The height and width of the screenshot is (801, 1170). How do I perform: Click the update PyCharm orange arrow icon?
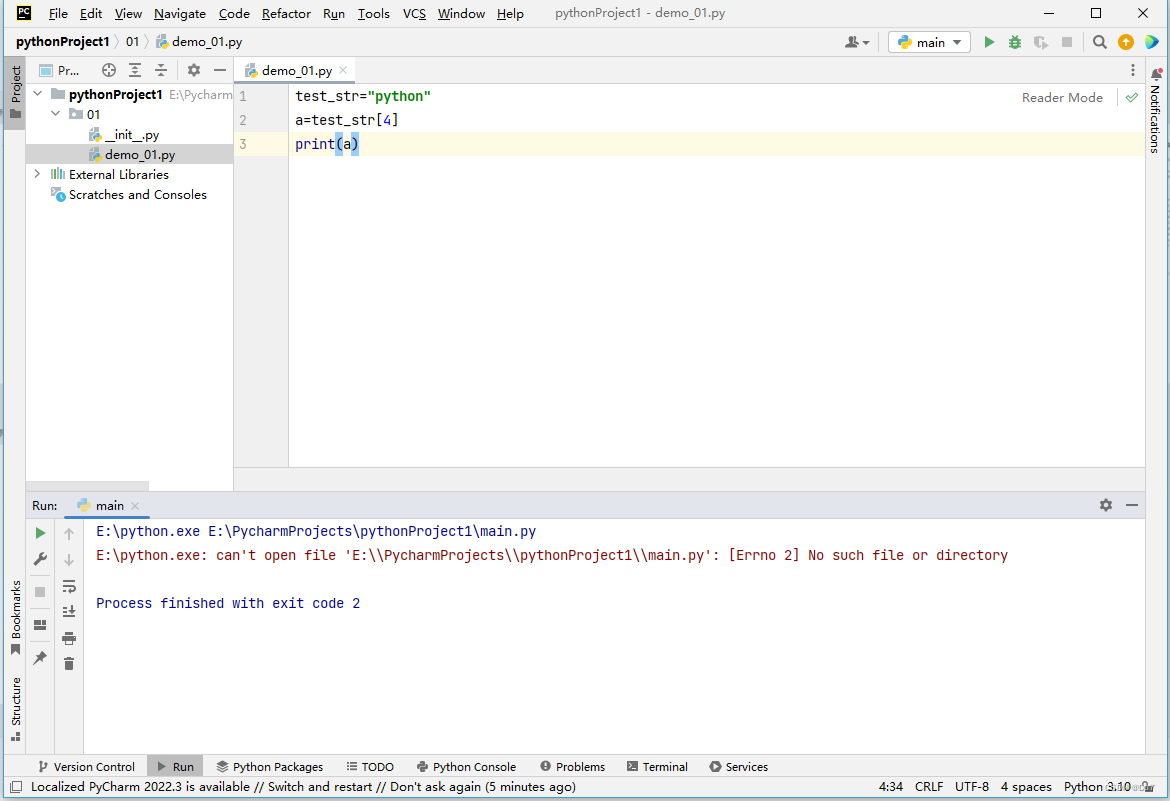[x=1126, y=42]
